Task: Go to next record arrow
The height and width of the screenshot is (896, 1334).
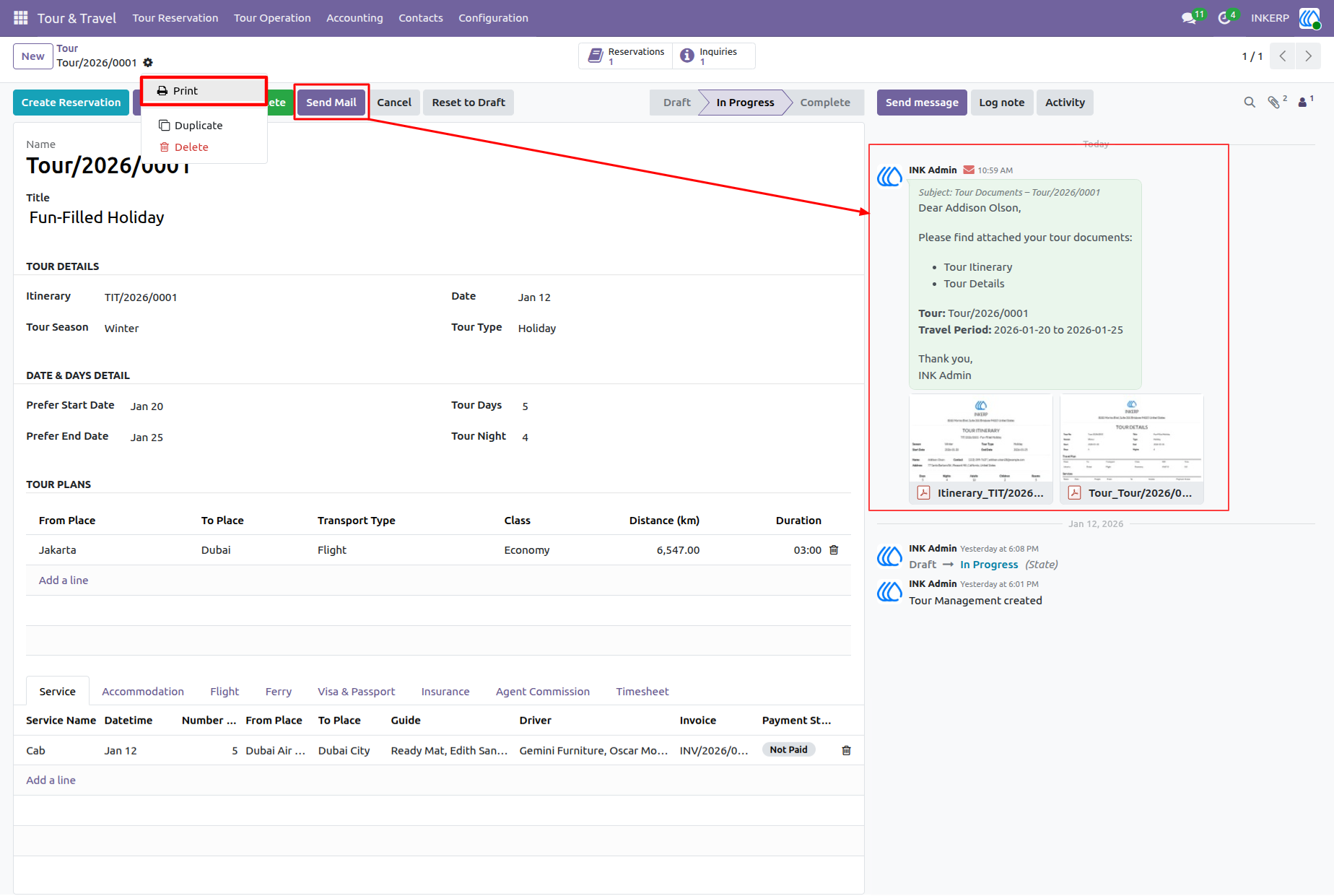Action: click(x=1308, y=56)
